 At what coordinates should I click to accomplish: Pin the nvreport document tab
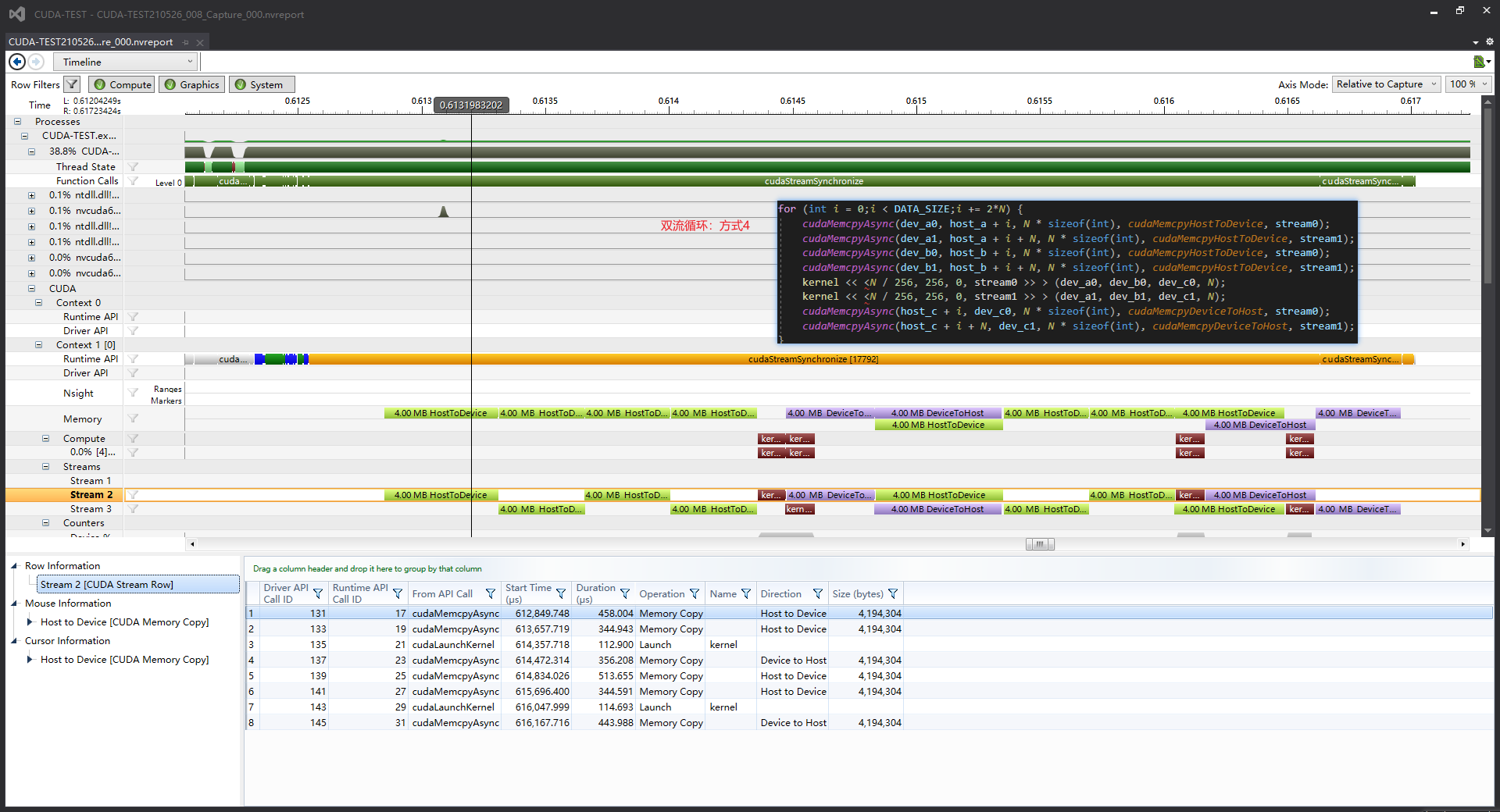coord(186,42)
